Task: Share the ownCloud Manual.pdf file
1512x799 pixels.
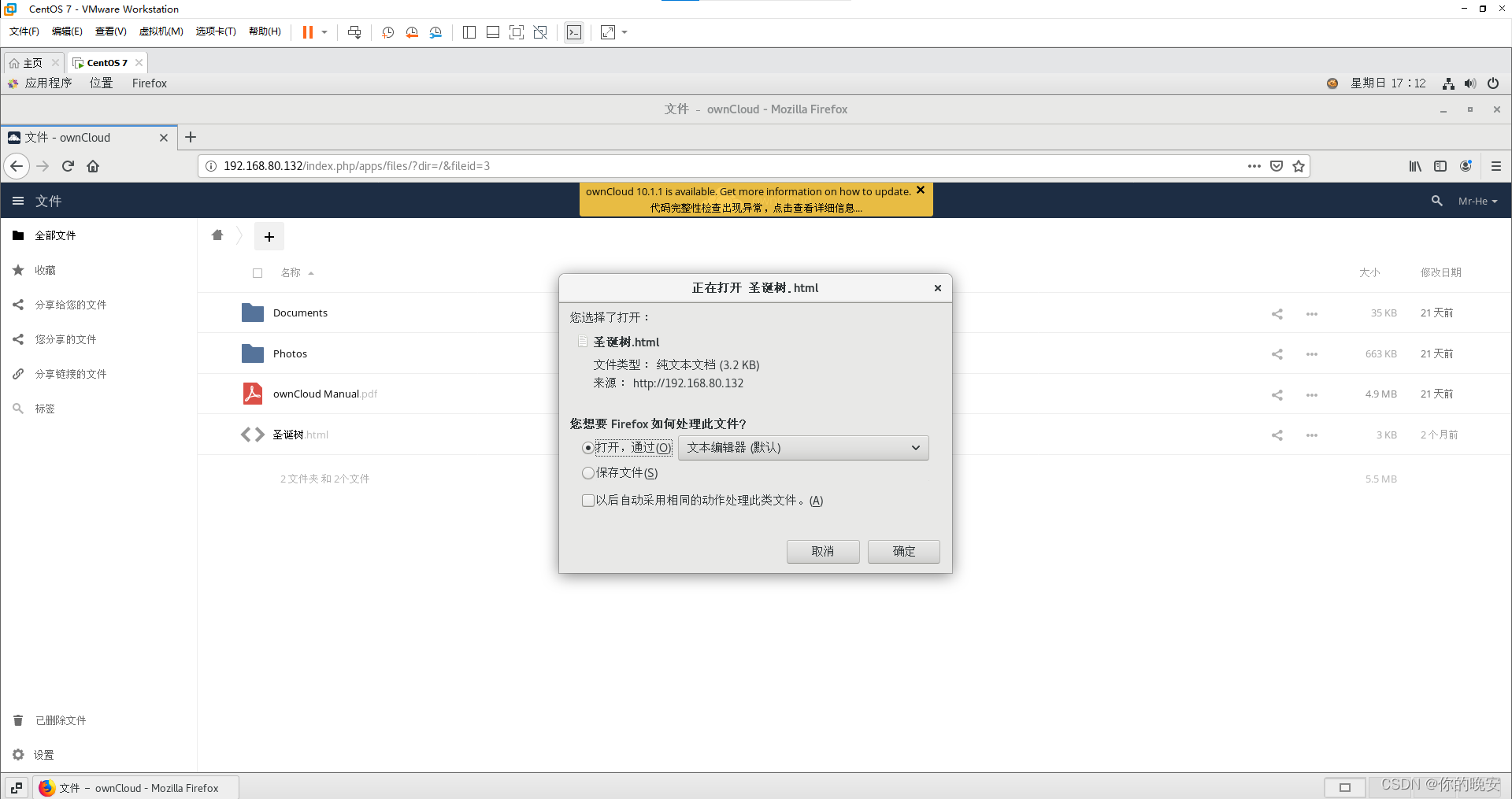Action: [x=1277, y=395]
